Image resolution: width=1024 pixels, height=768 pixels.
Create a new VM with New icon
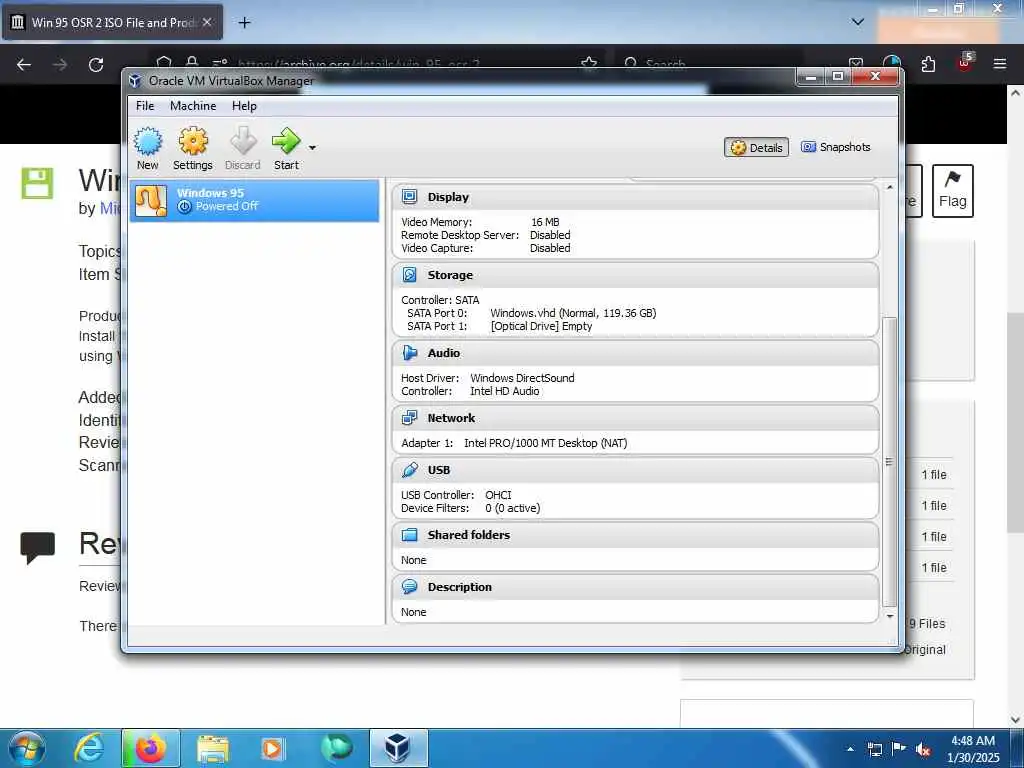pyautogui.click(x=148, y=149)
